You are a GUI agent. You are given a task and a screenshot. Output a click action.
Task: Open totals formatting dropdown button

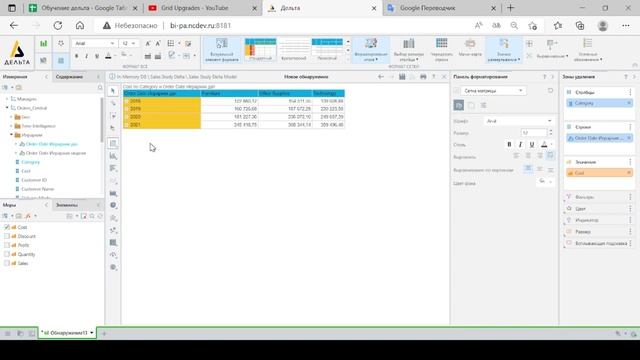tap(371, 50)
